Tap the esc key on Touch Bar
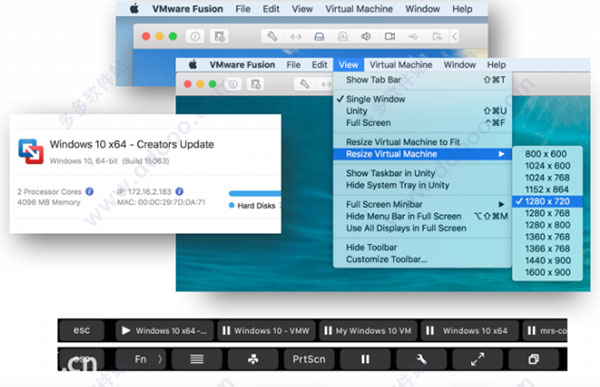Screen dimensions: 600x387 tap(82, 330)
